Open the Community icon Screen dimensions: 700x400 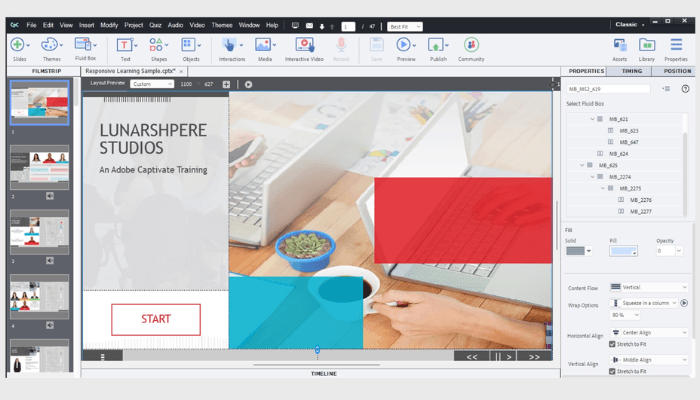[x=471, y=45]
